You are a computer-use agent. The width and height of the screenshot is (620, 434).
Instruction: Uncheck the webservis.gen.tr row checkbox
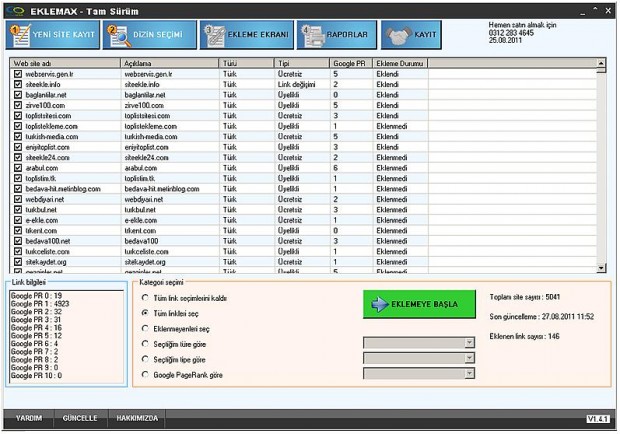point(18,74)
